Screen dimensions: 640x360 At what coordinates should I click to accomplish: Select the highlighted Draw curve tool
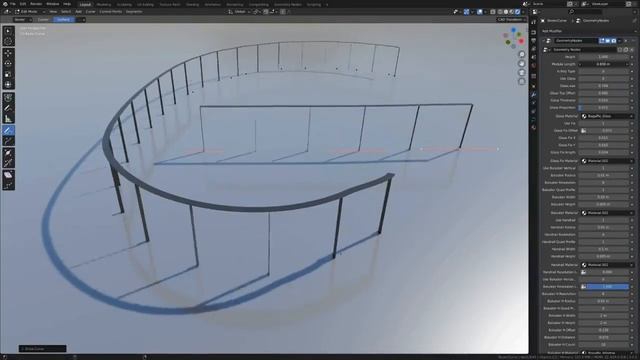(x=8, y=131)
